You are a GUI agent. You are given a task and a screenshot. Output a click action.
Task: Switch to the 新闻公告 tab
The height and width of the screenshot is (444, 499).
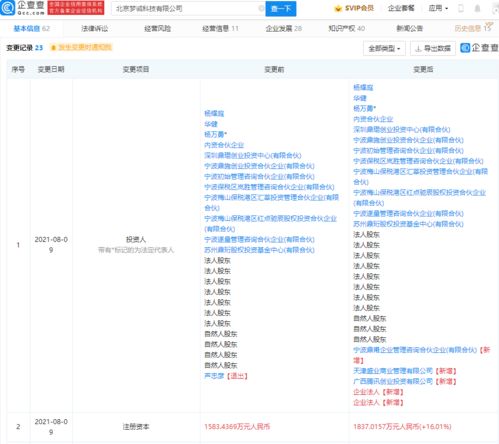[x=410, y=29]
